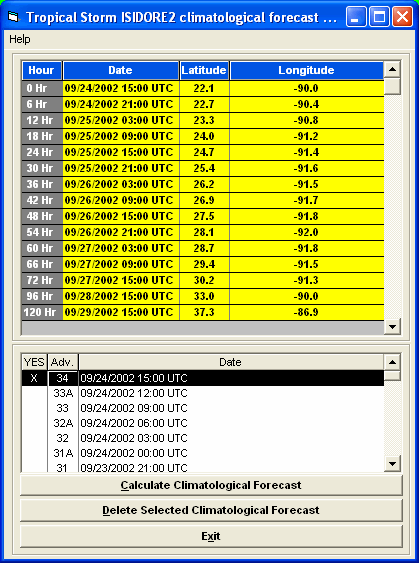Image resolution: width=419 pixels, height=563 pixels.
Task: Click forecast table scroll down arrow
Action: pos(392,327)
